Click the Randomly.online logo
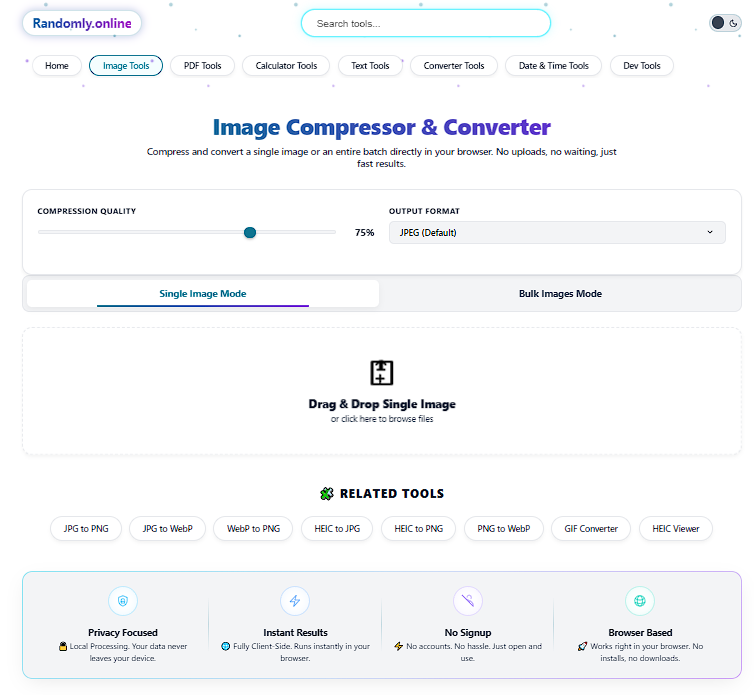 (x=82, y=23)
